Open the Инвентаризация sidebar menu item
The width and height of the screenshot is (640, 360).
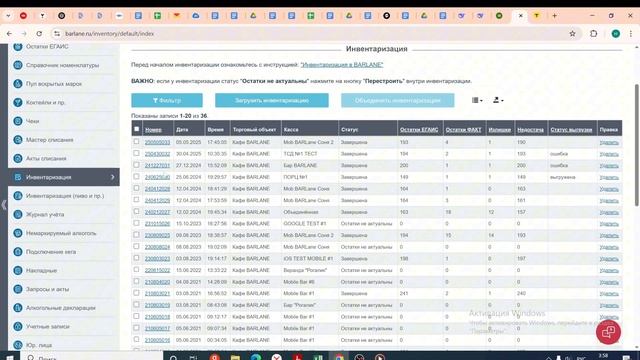[x=64, y=177]
